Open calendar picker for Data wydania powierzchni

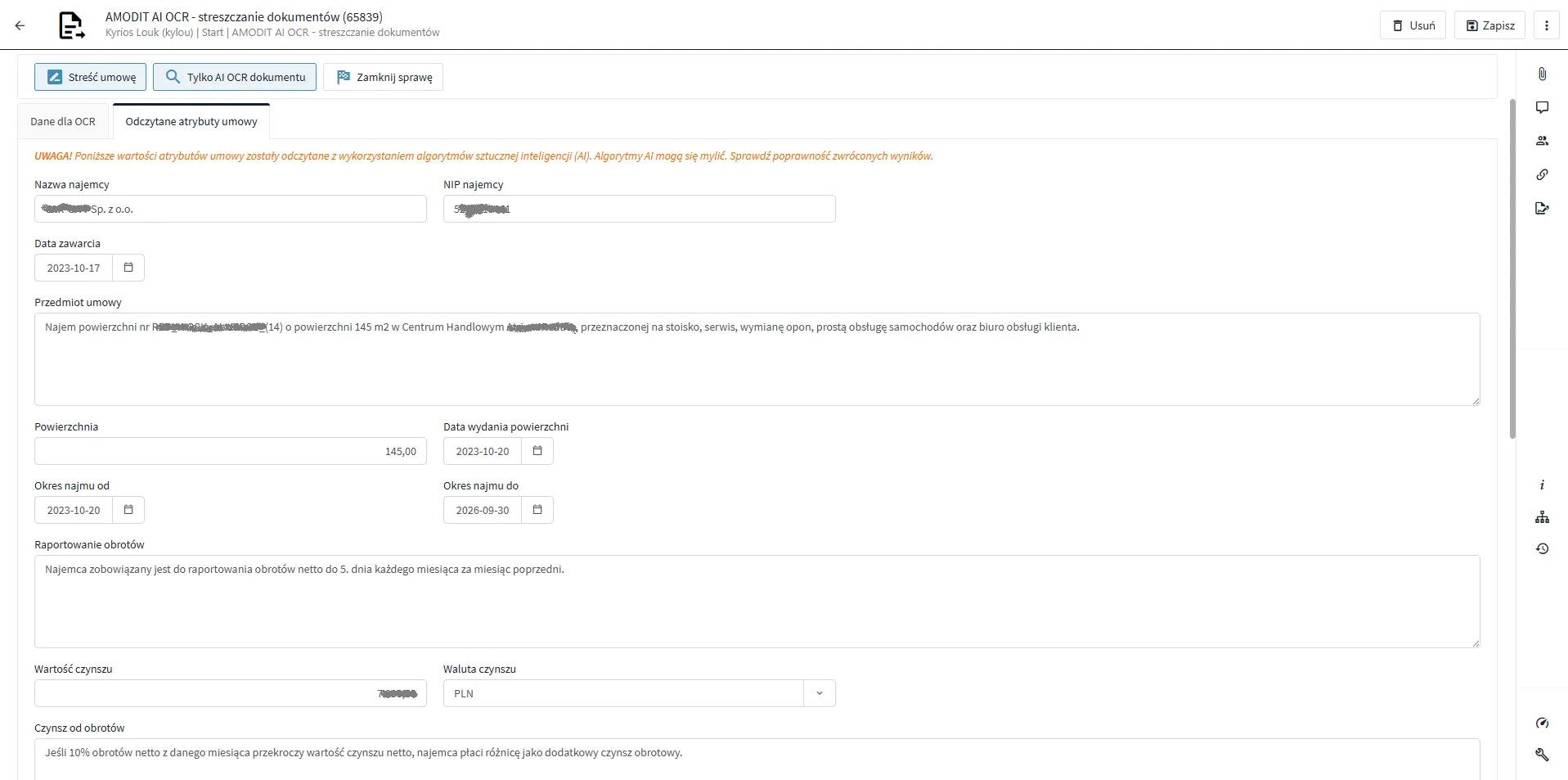pyautogui.click(x=537, y=451)
